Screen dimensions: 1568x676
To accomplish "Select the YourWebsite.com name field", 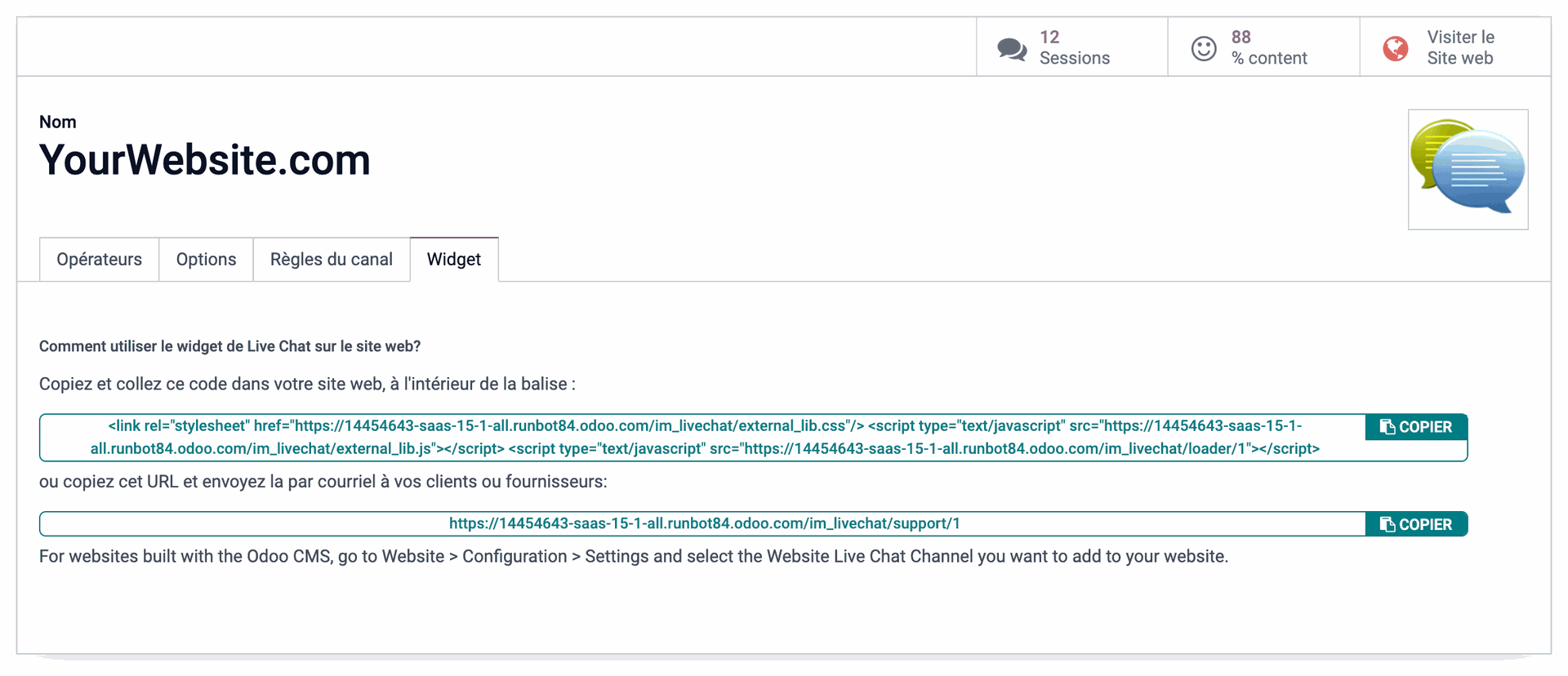I will pos(205,160).
